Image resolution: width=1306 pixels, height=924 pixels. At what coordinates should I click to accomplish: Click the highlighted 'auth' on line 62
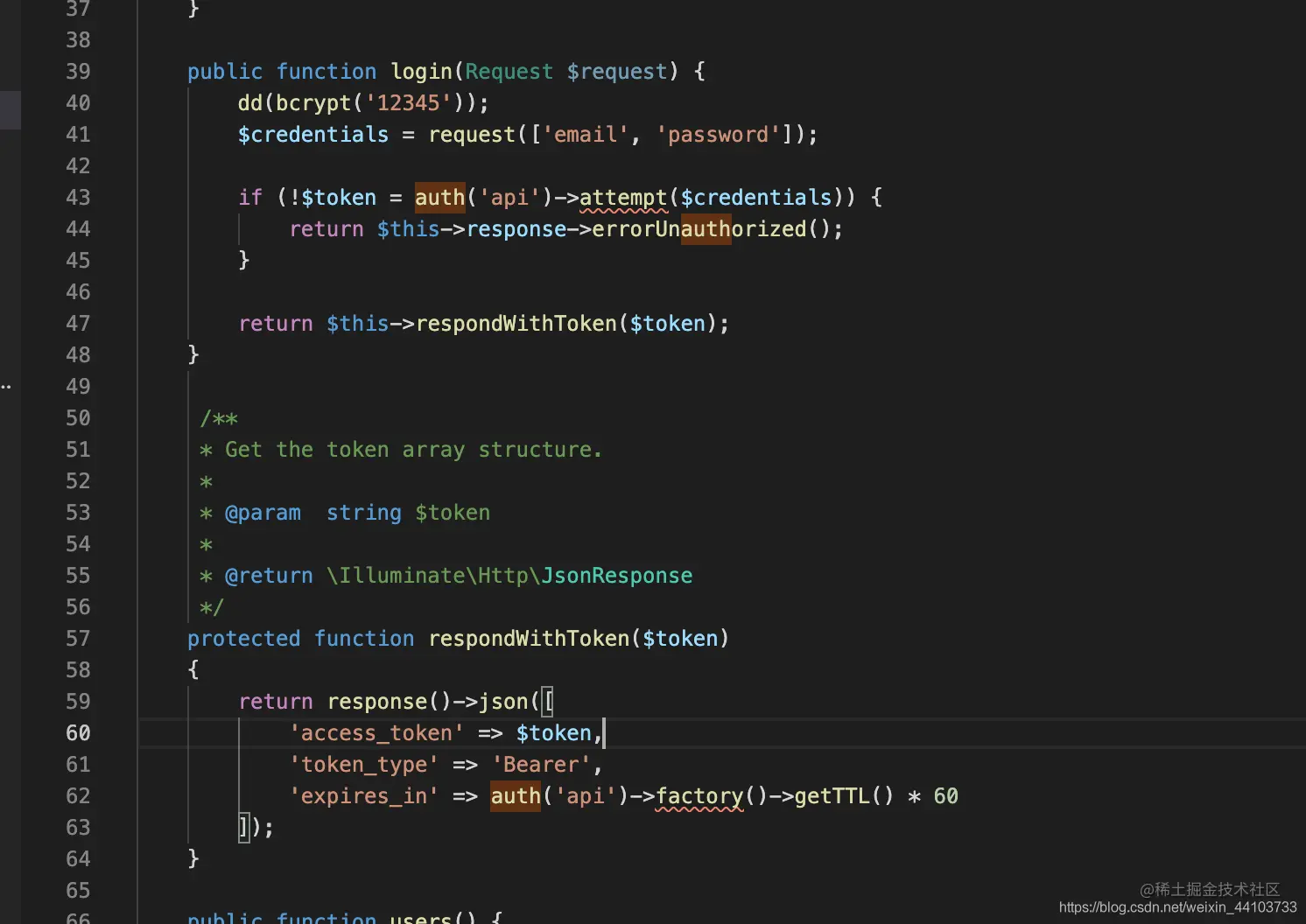516,796
